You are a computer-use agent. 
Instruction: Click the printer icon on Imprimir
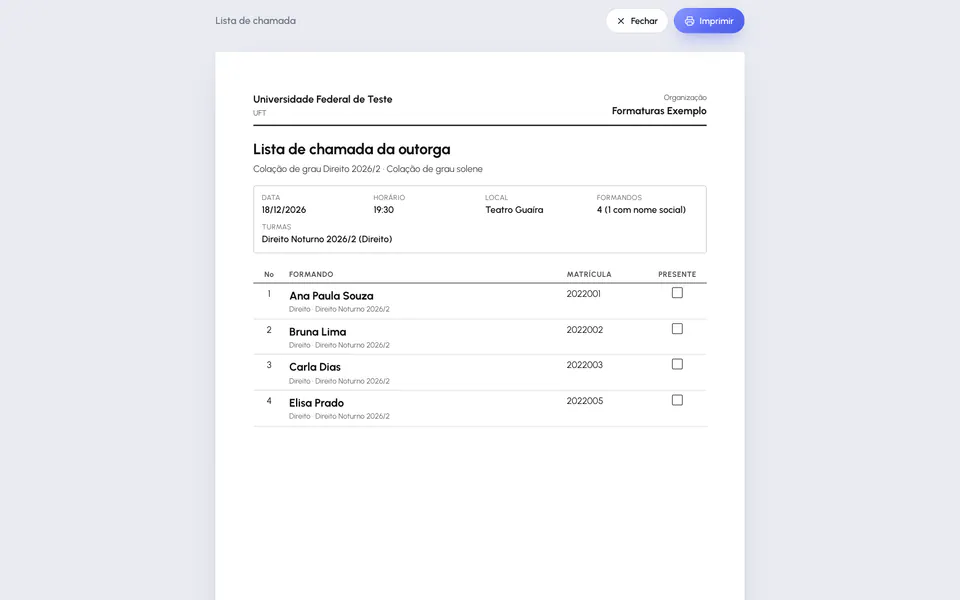689,21
